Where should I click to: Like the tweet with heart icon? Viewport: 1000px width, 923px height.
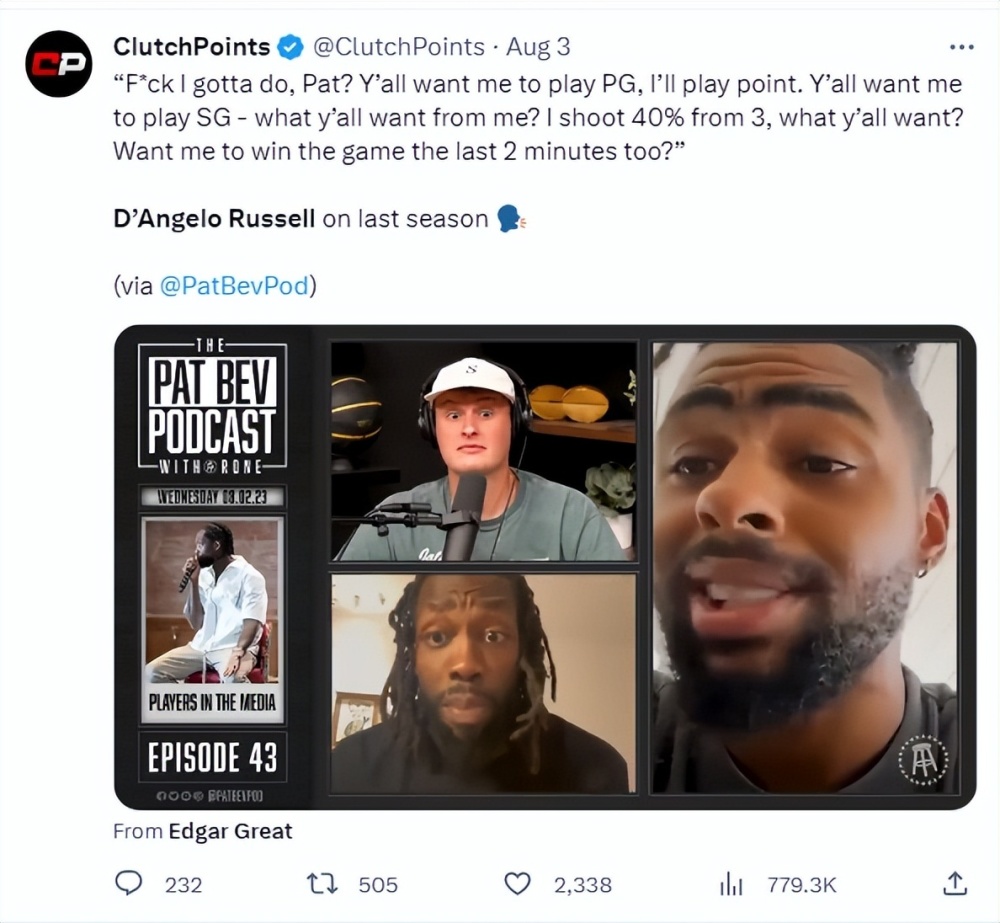tap(517, 884)
